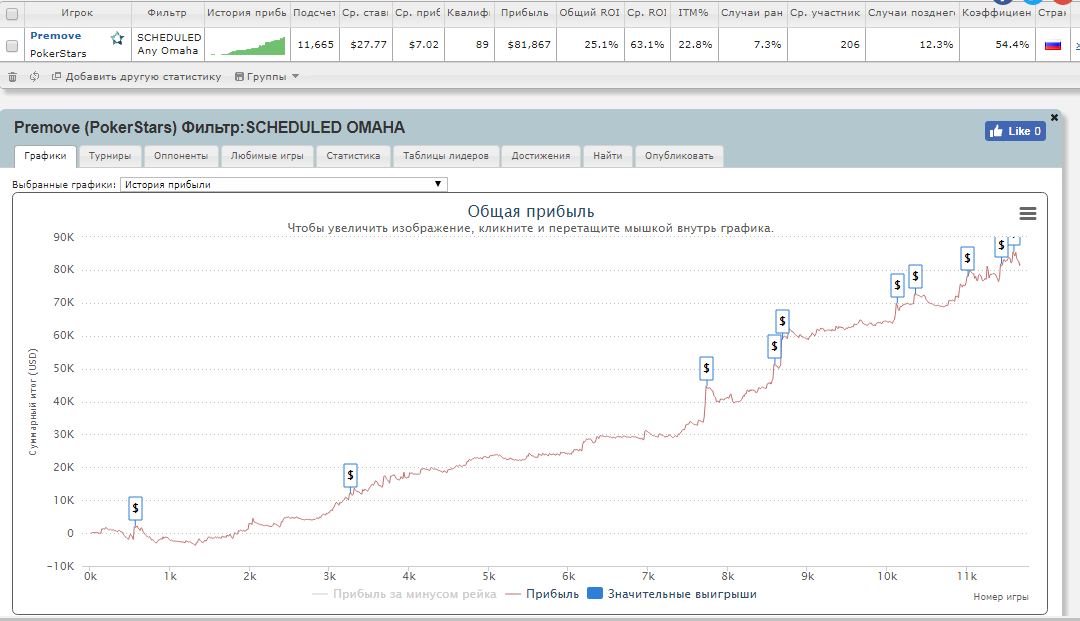Select the big win marker near game 11.4k

(x=1001, y=246)
